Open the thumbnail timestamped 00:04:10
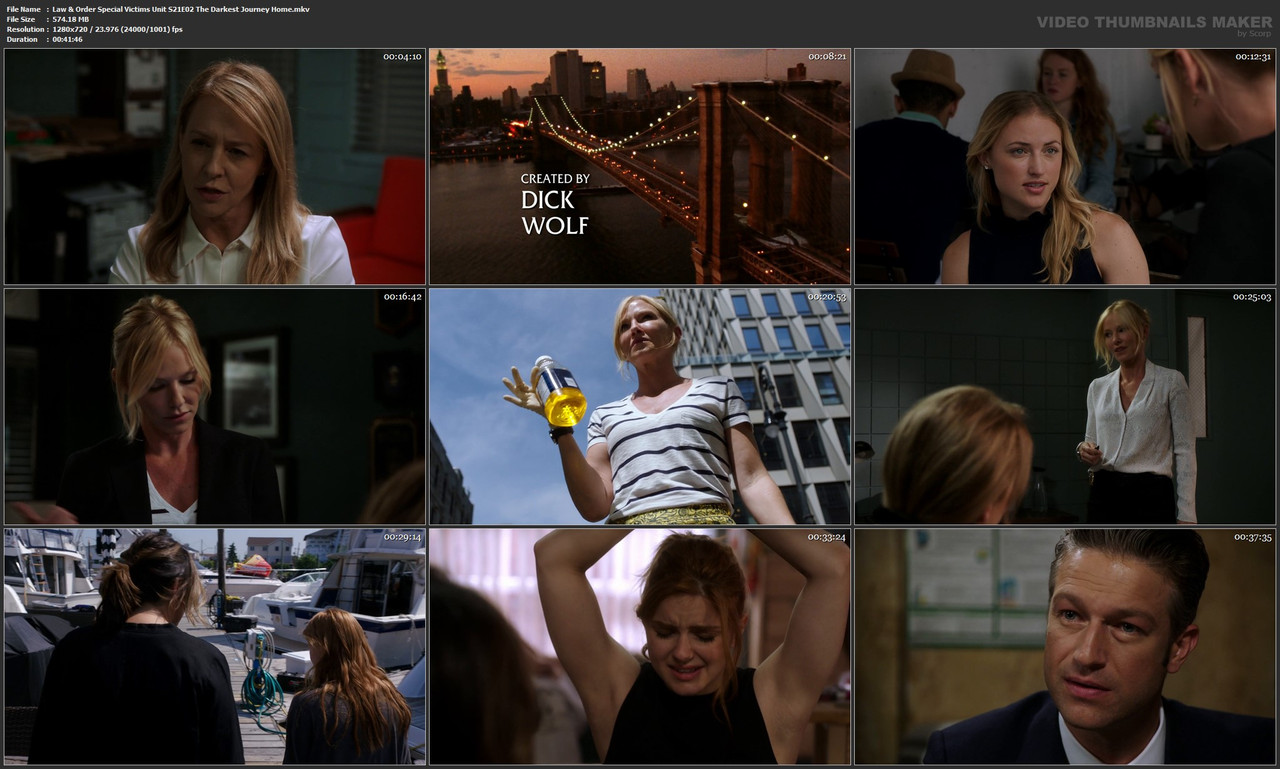Image resolution: width=1280 pixels, height=769 pixels. point(215,165)
